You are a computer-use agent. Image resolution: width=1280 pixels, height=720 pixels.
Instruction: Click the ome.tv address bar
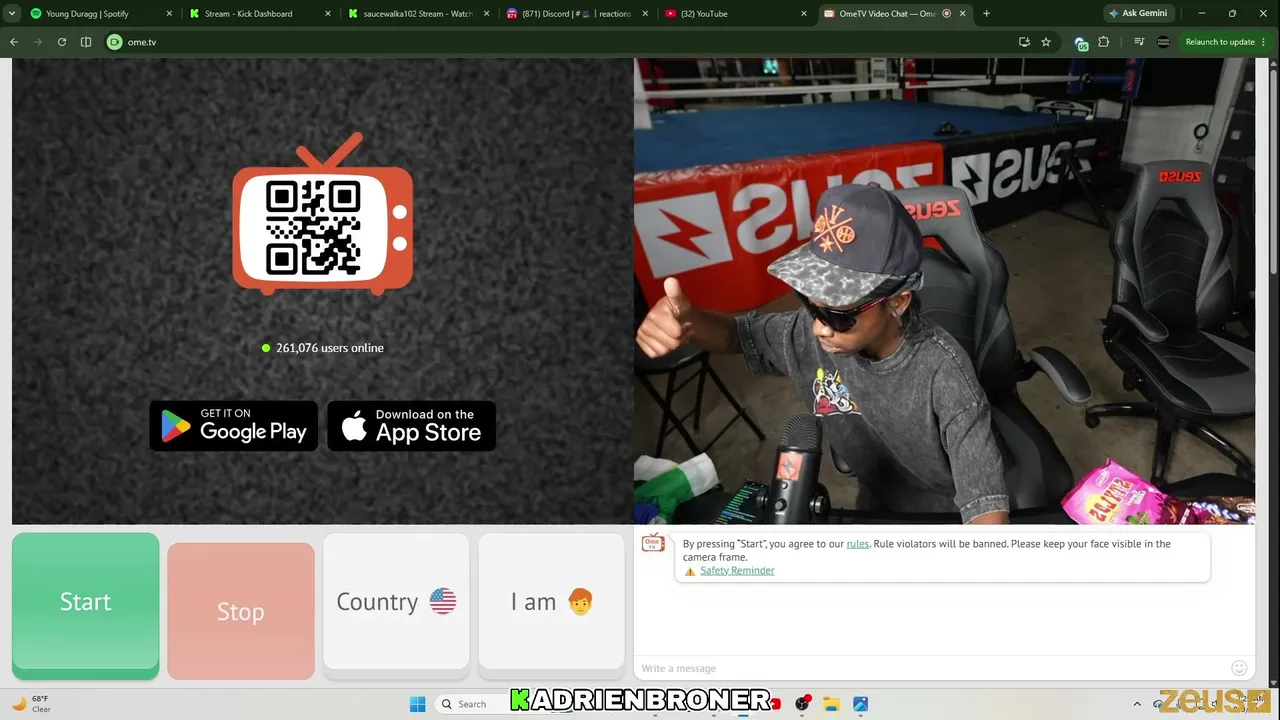[560, 42]
